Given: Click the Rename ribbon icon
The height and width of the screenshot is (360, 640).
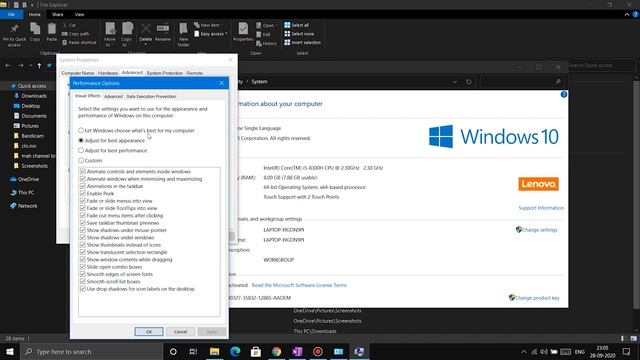Looking at the screenshot, I should pyautogui.click(x=163, y=32).
